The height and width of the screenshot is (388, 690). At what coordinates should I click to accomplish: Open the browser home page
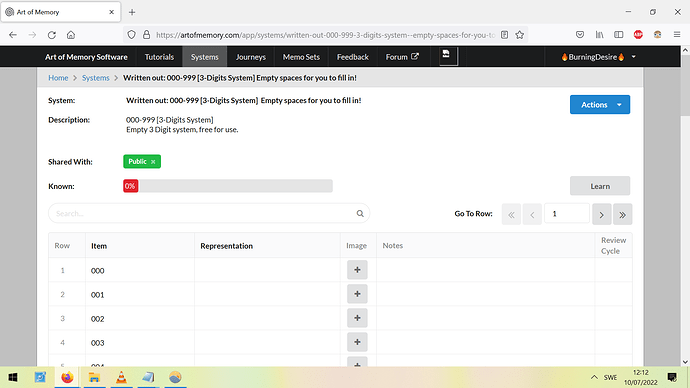(x=71, y=35)
